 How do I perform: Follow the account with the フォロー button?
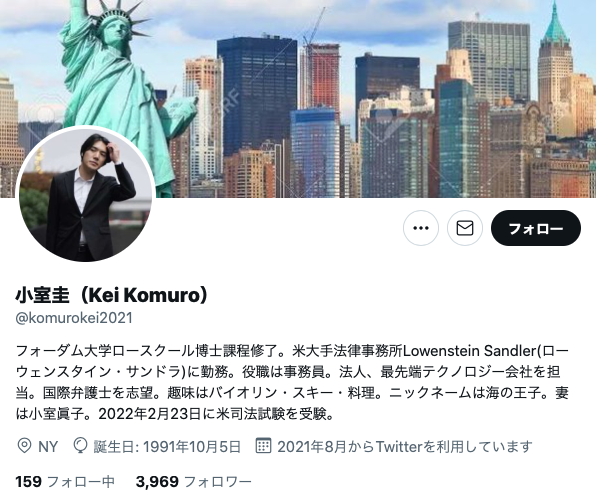[x=536, y=228]
